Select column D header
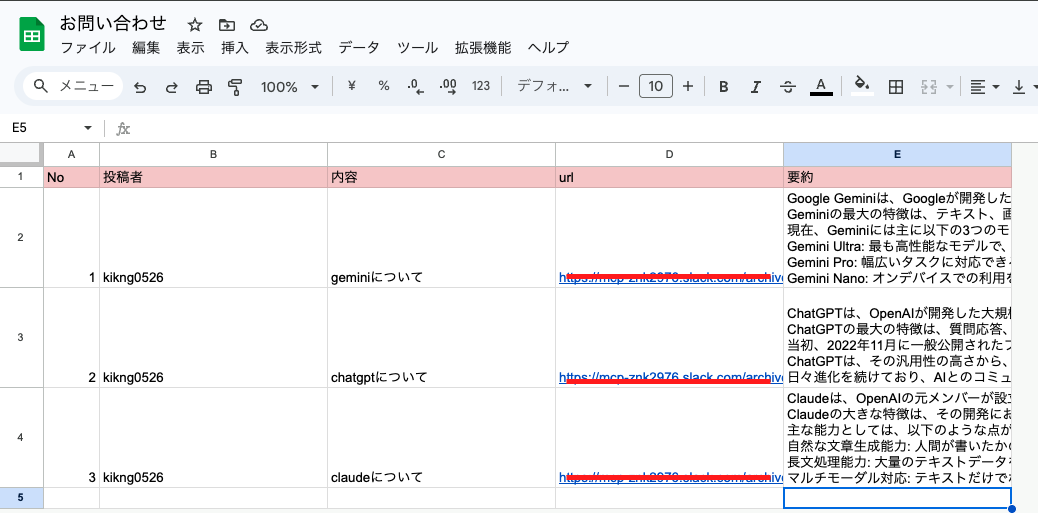 pos(669,154)
